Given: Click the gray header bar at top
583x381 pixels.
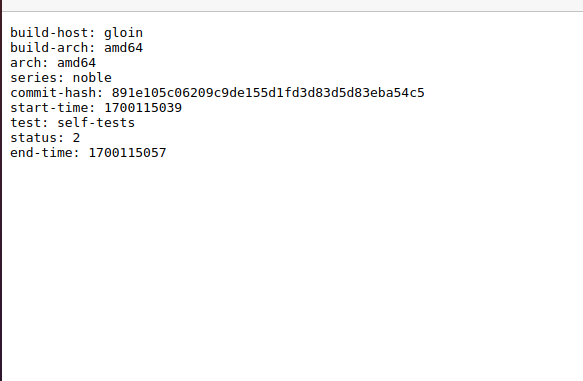Looking at the screenshot, I should click(292, 5).
